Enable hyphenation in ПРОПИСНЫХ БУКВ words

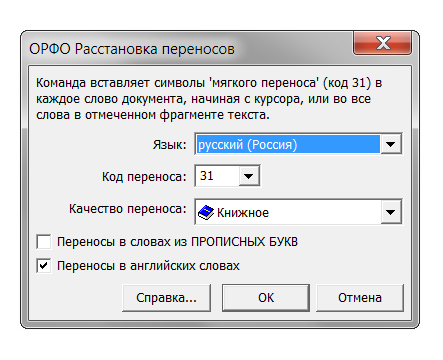44,242
